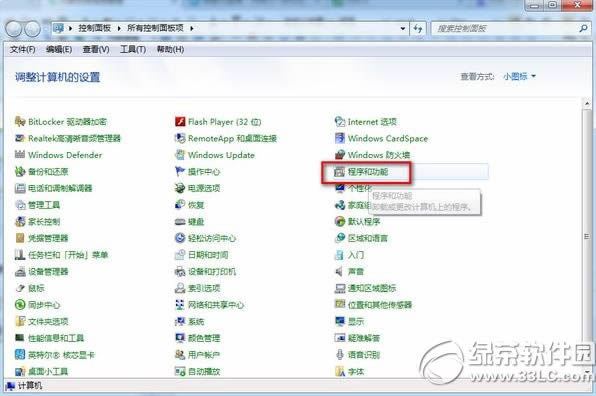Click the search magnifier icon

coord(583,28)
